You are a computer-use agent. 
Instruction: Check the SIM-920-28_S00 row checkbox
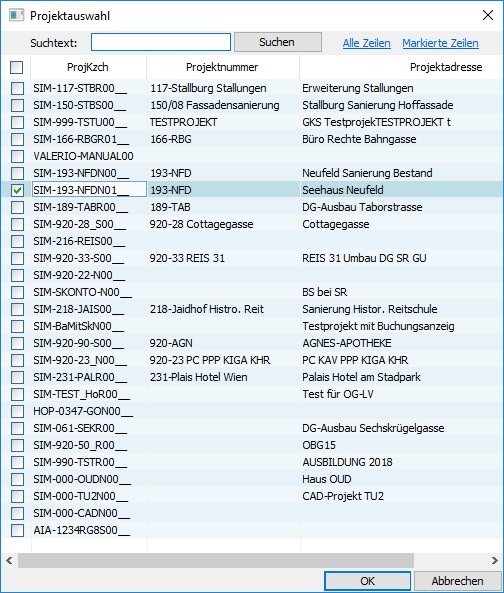pos(17,224)
